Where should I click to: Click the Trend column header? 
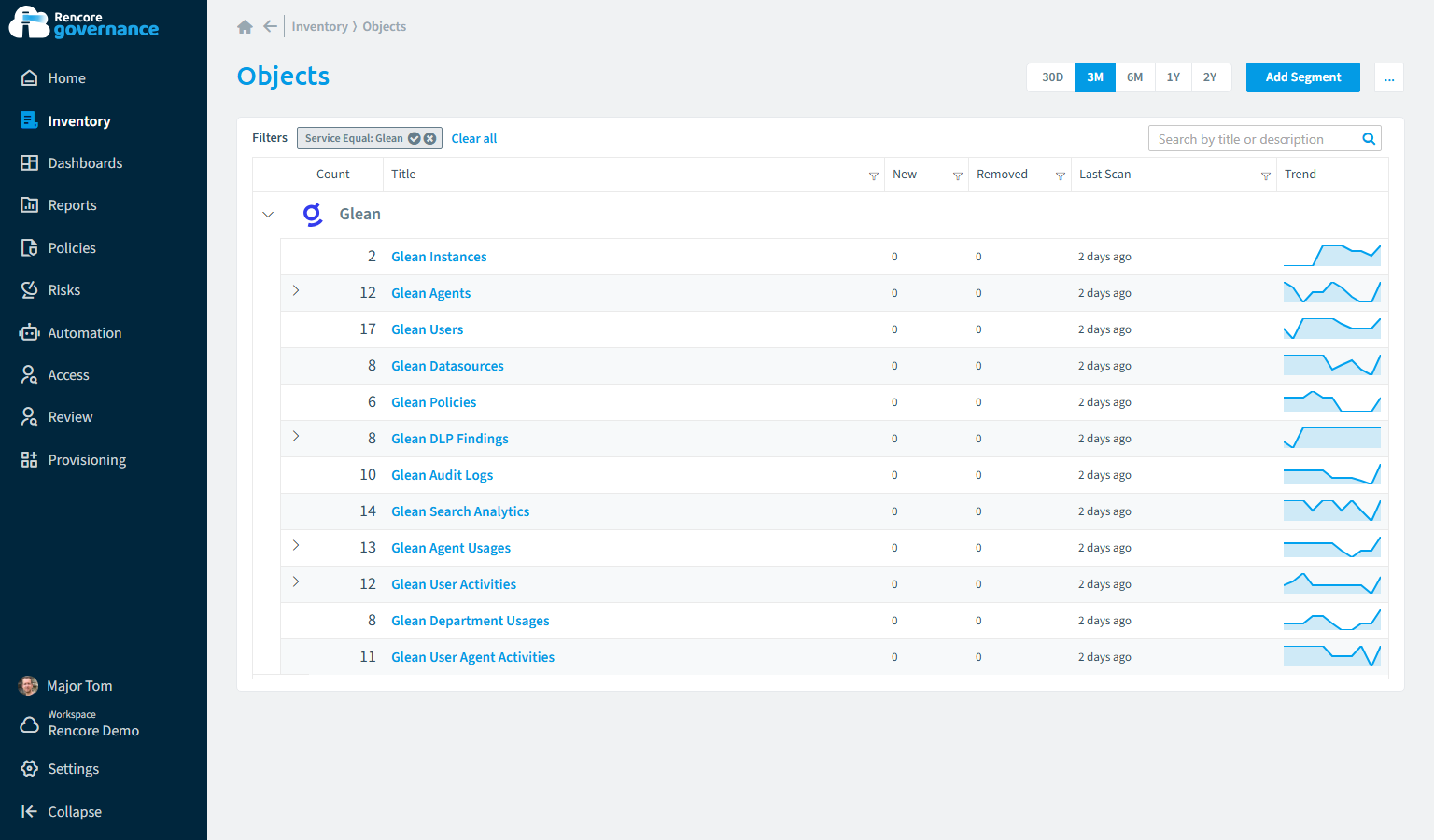(1300, 175)
